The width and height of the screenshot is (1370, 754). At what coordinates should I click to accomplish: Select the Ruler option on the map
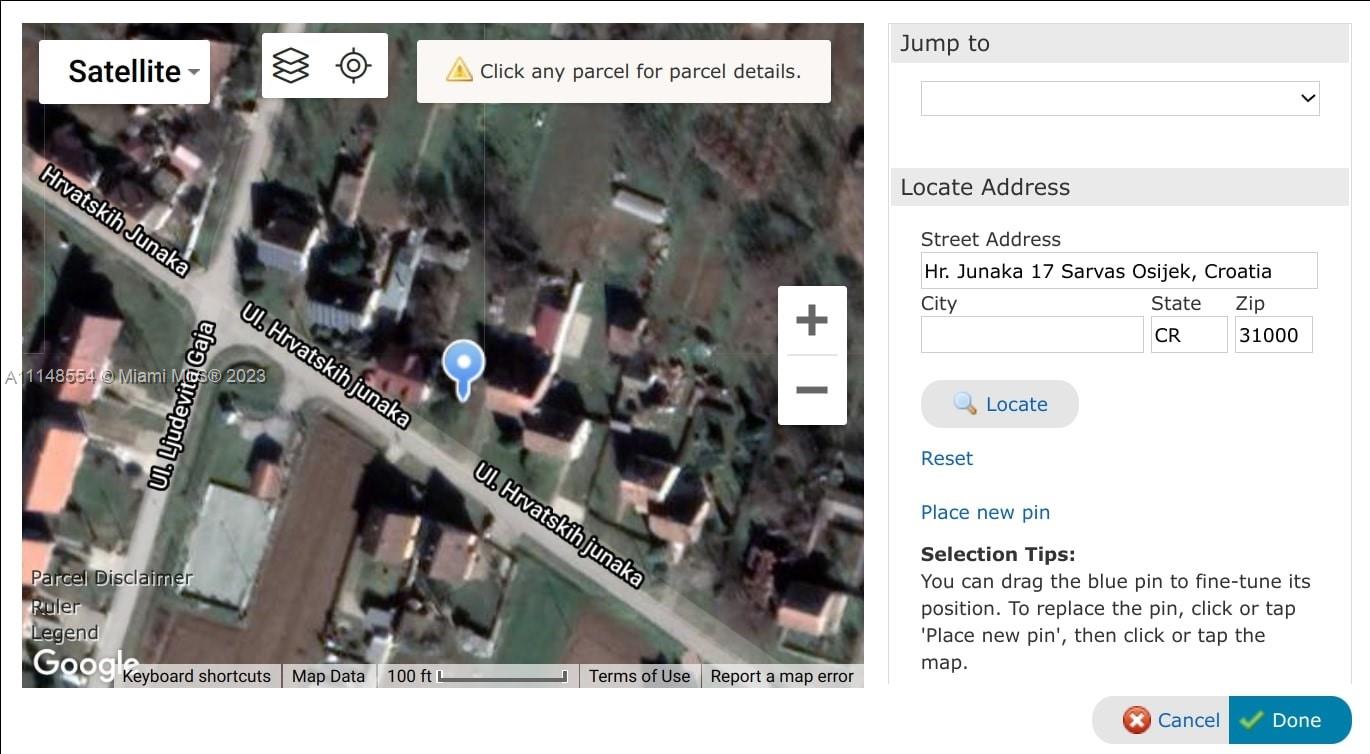[55, 606]
